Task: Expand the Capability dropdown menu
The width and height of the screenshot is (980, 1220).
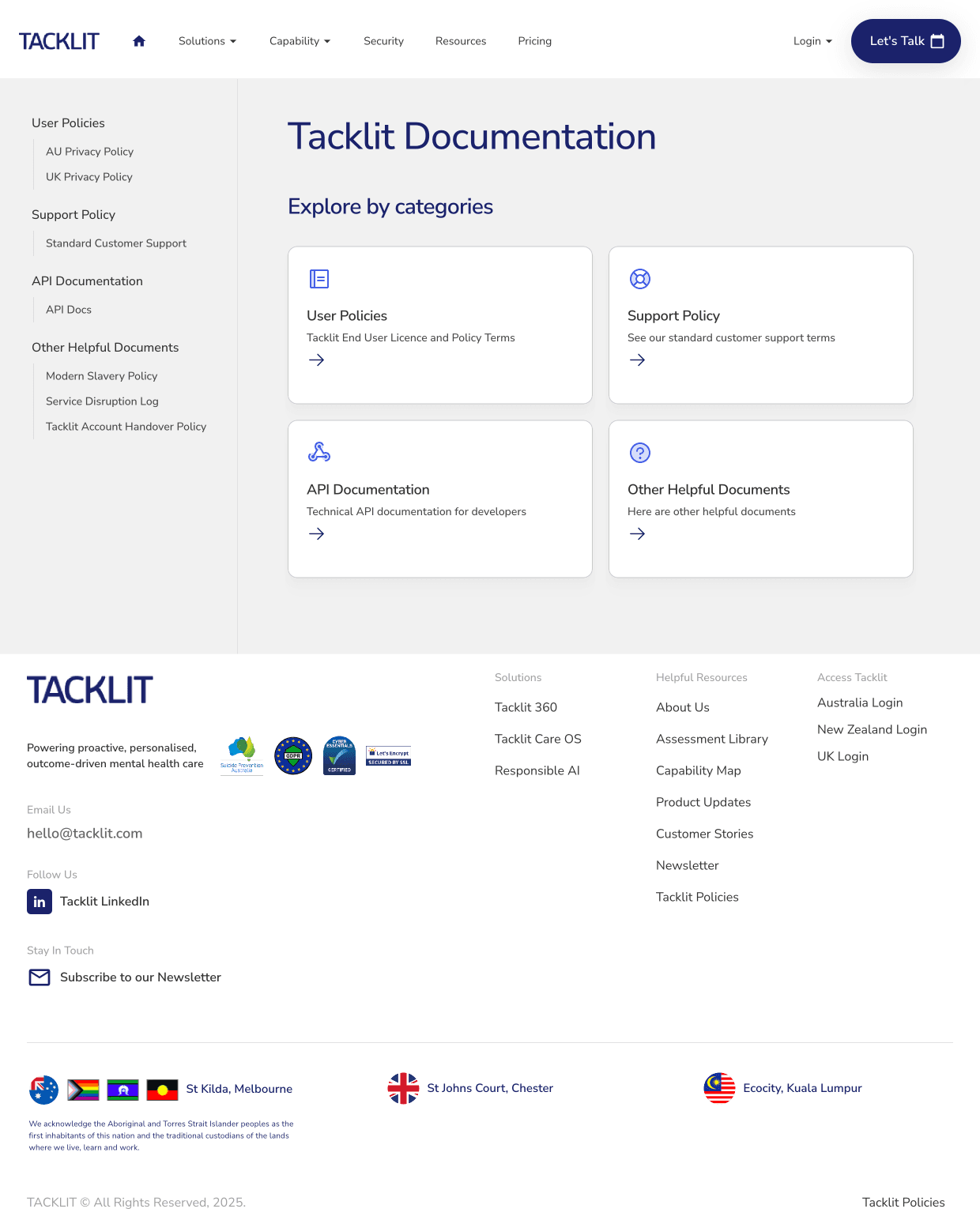Action: (300, 41)
